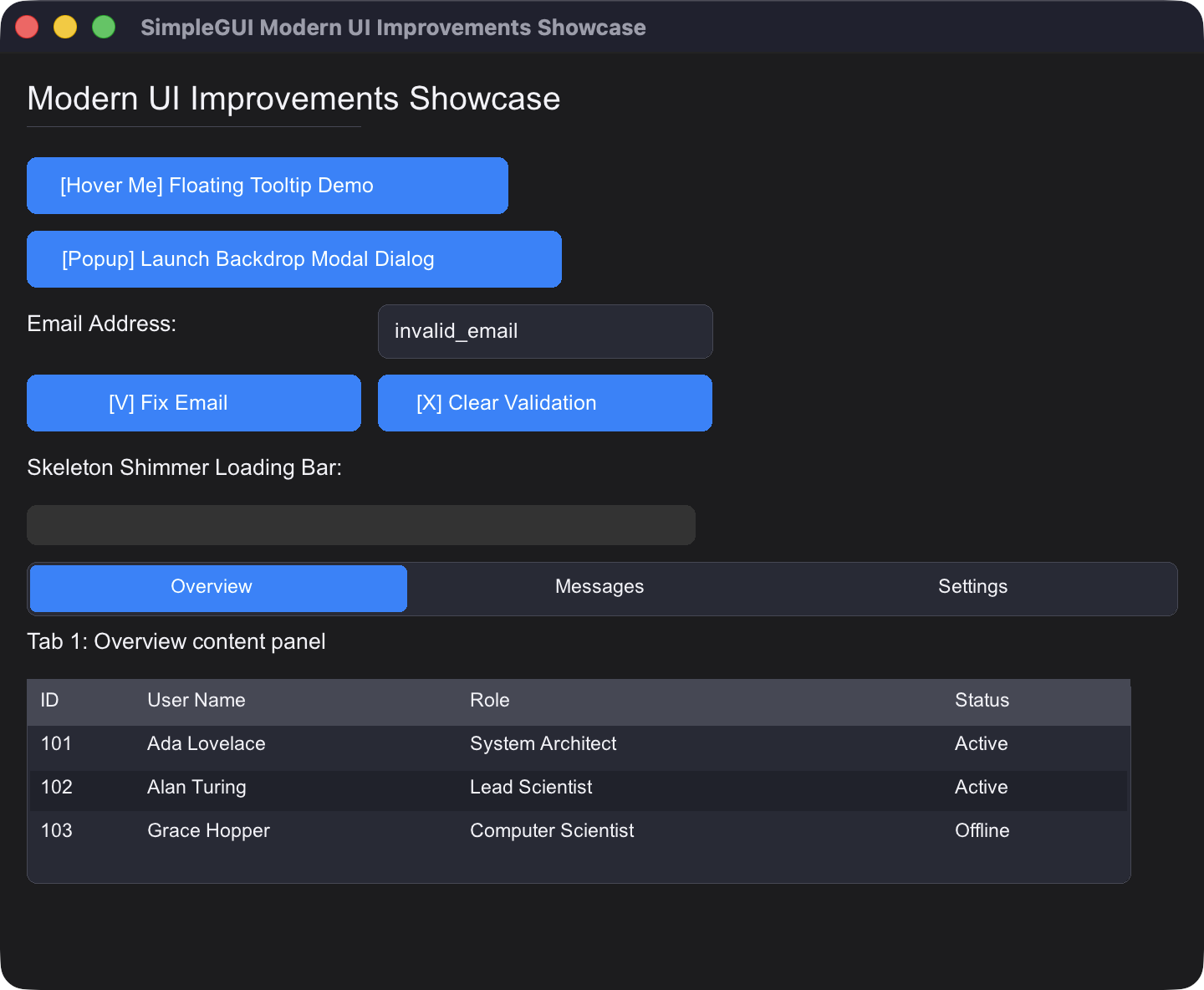Select the Alan Turing name cell
Screen dimensions: 1204x990
pyautogui.click(x=197, y=788)
